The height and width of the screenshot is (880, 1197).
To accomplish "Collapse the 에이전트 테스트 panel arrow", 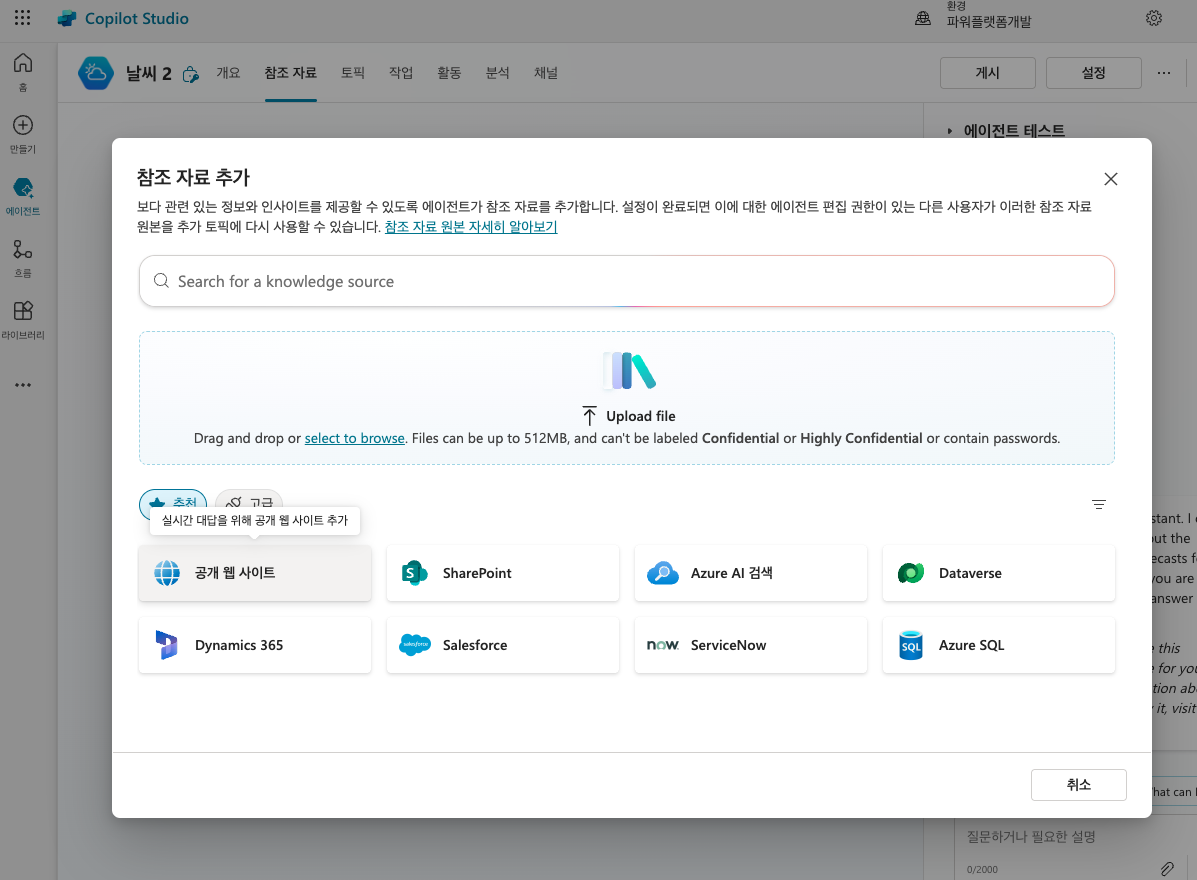I will (950, 131).
